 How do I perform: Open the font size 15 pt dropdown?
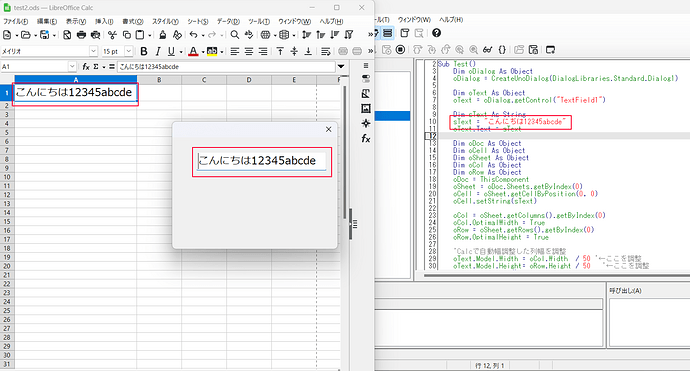coord(128,51)
